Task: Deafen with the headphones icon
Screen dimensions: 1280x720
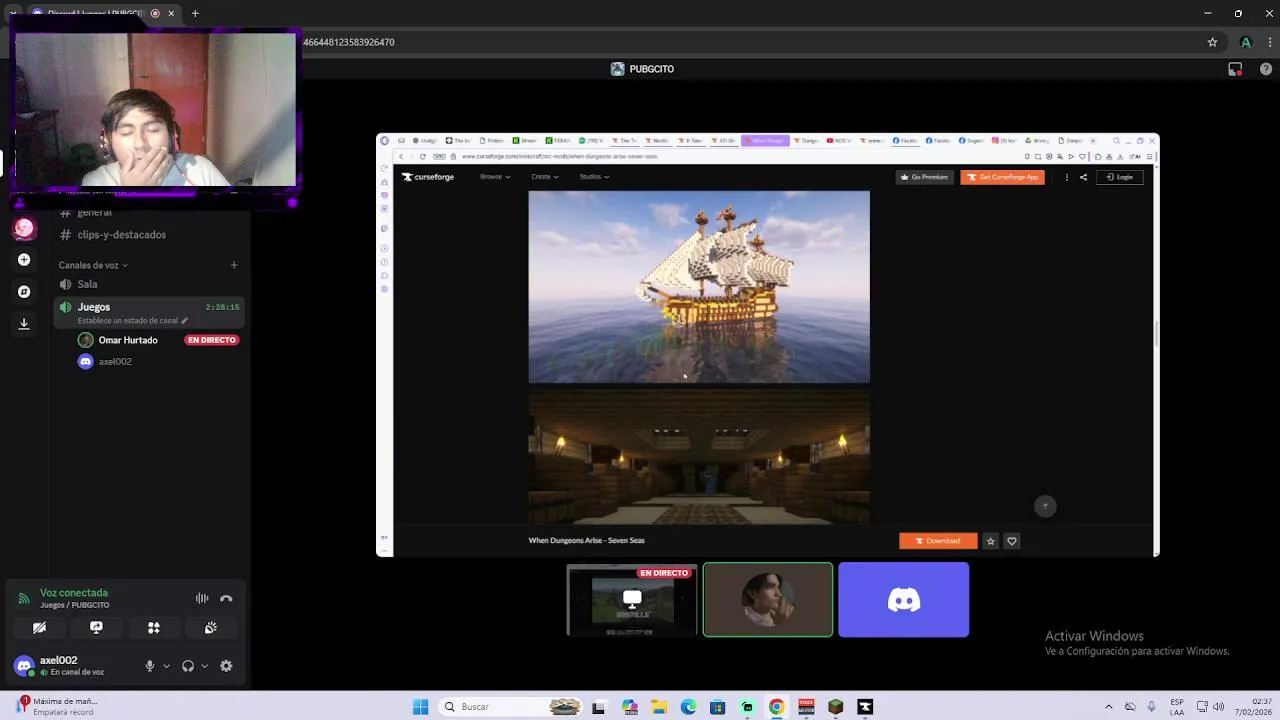Action: point(188,666)
